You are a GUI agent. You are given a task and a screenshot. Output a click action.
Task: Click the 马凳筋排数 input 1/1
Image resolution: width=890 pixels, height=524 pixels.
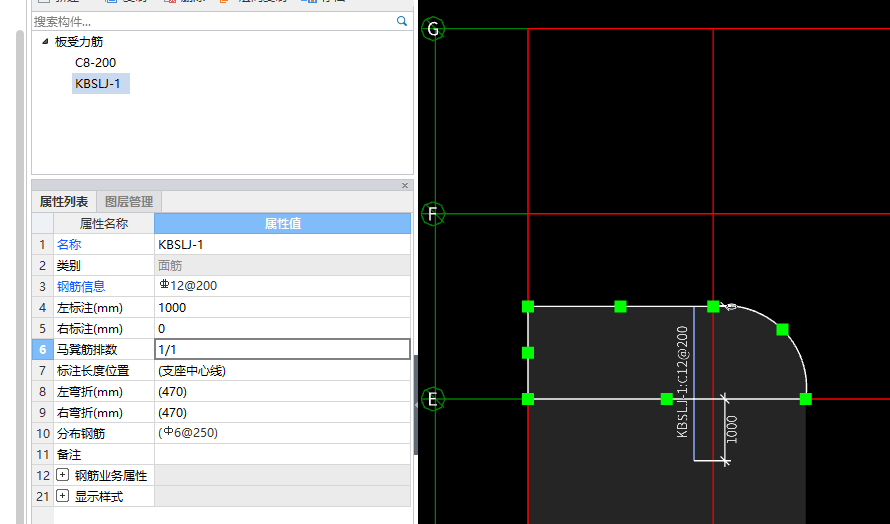[x=283, y=350]
